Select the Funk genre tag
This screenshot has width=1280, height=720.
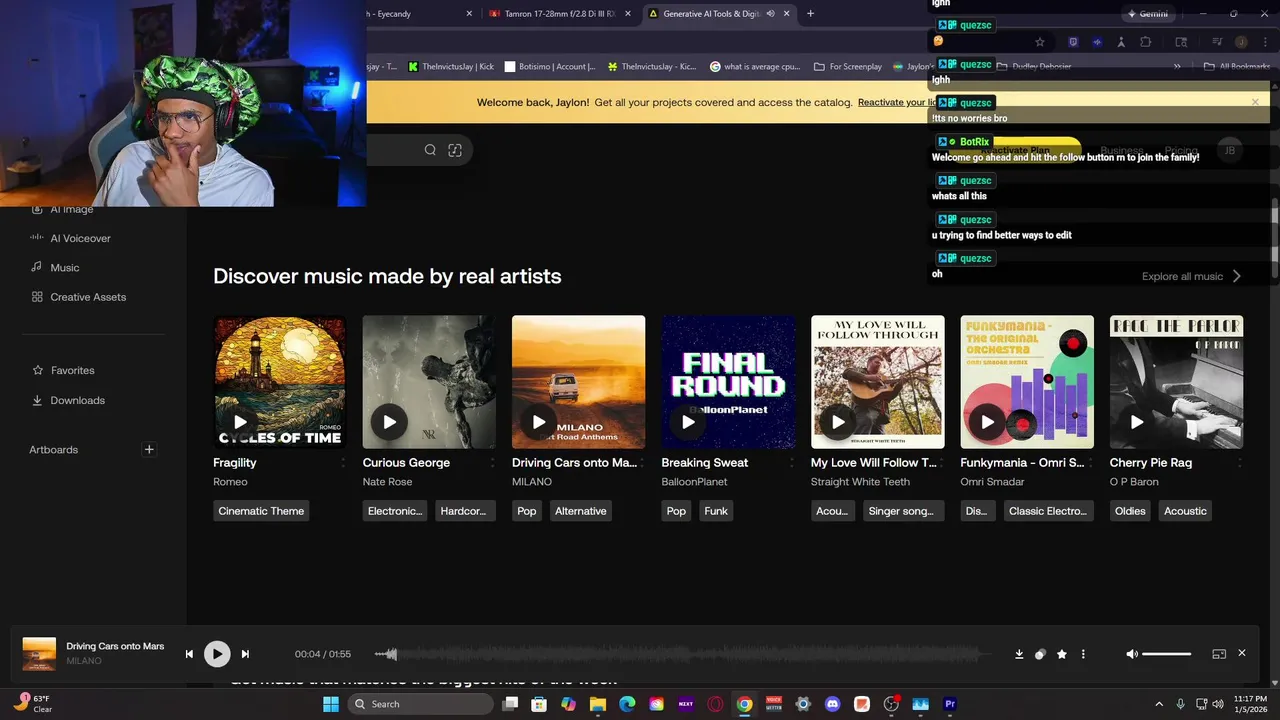coord(716,511)
